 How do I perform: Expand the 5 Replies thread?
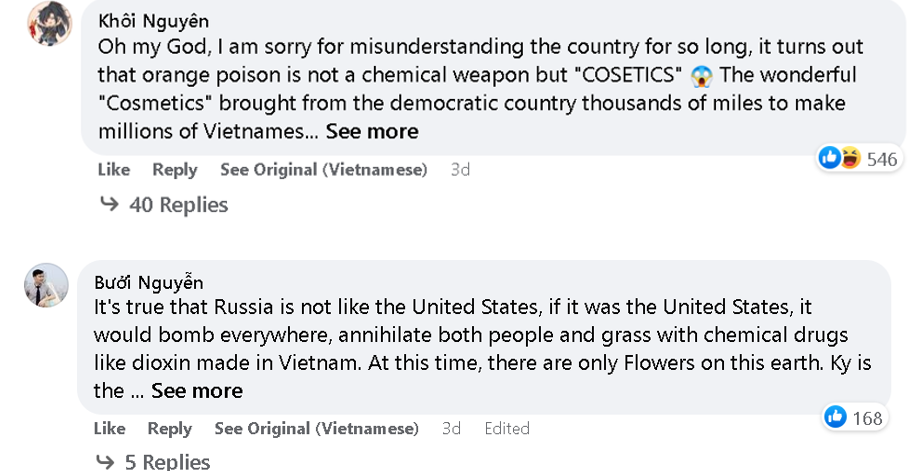(x=167, y=461)
